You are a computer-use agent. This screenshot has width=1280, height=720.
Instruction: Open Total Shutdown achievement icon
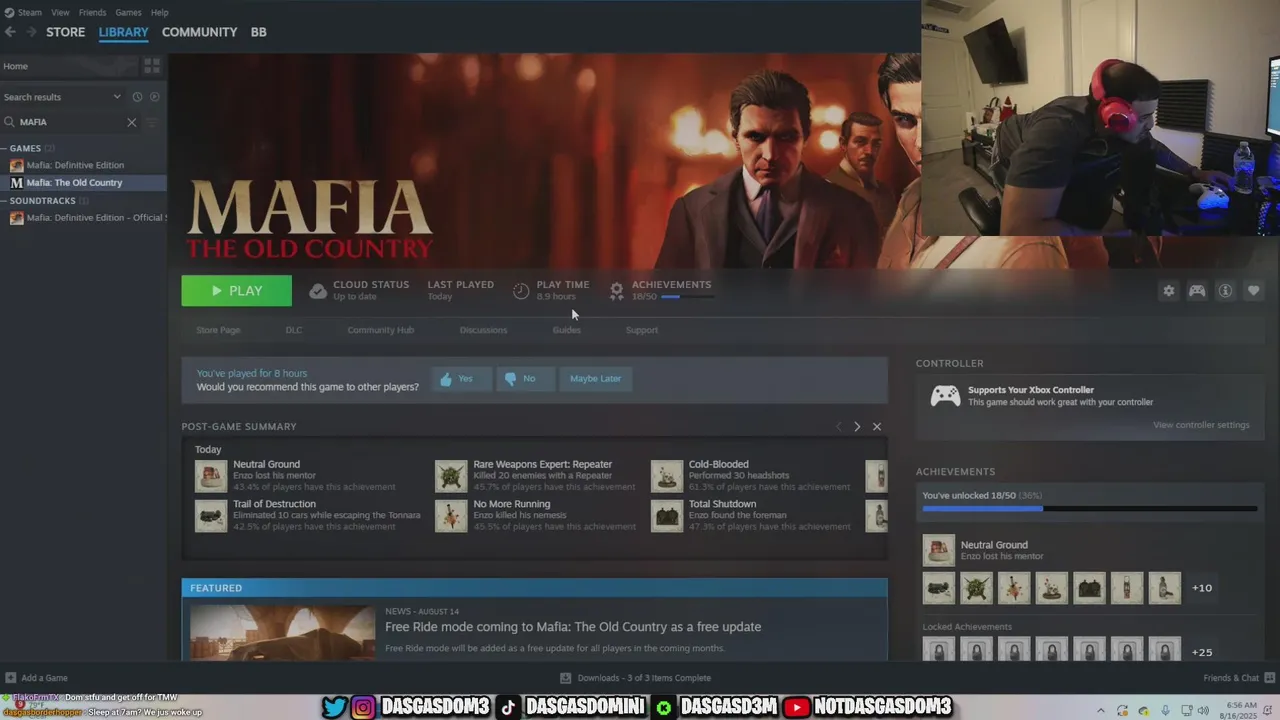click(x=667, y=516)
